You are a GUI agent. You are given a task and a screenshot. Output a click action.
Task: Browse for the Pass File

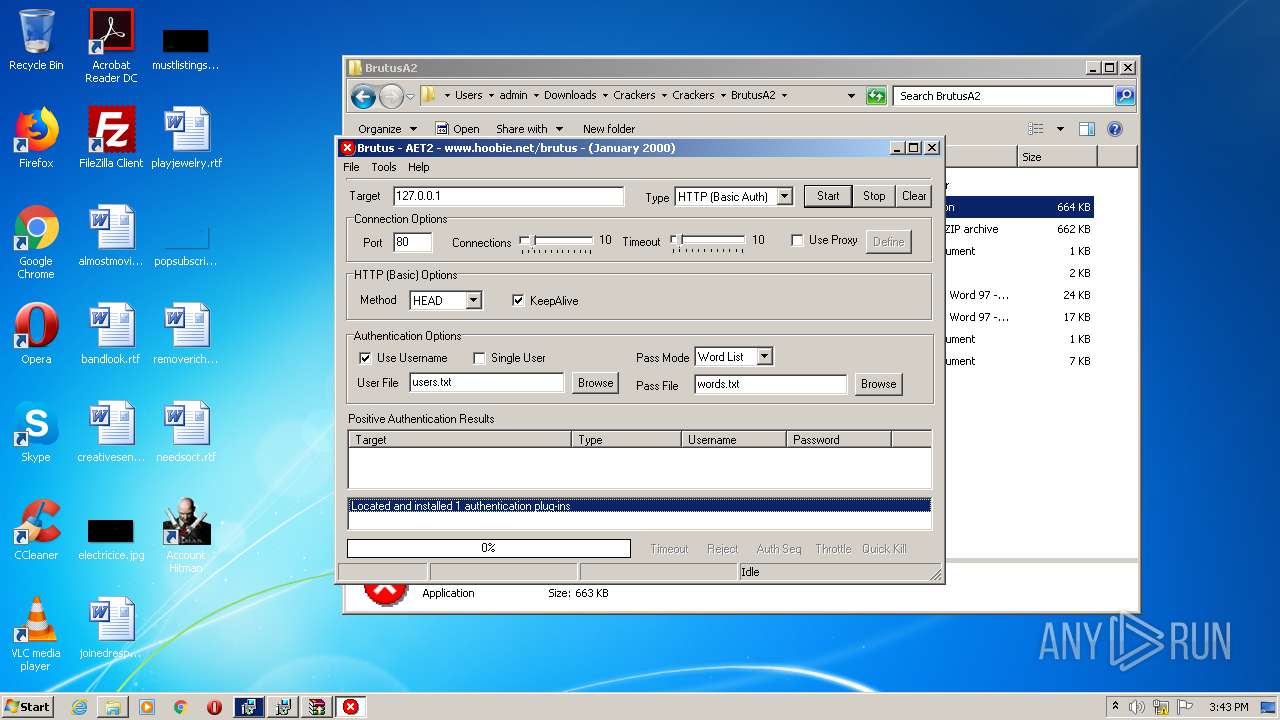(x=878, y=384)
